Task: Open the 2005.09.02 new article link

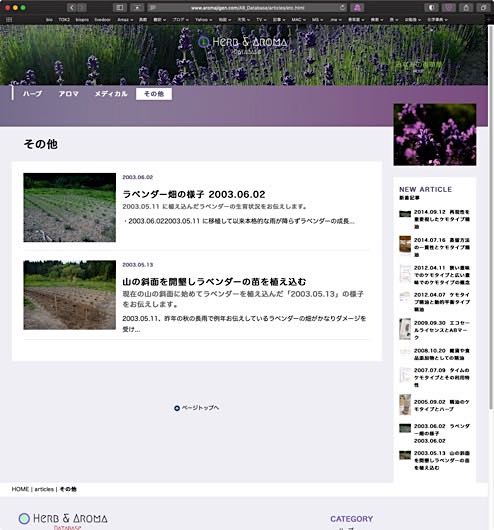Action: 442,406
